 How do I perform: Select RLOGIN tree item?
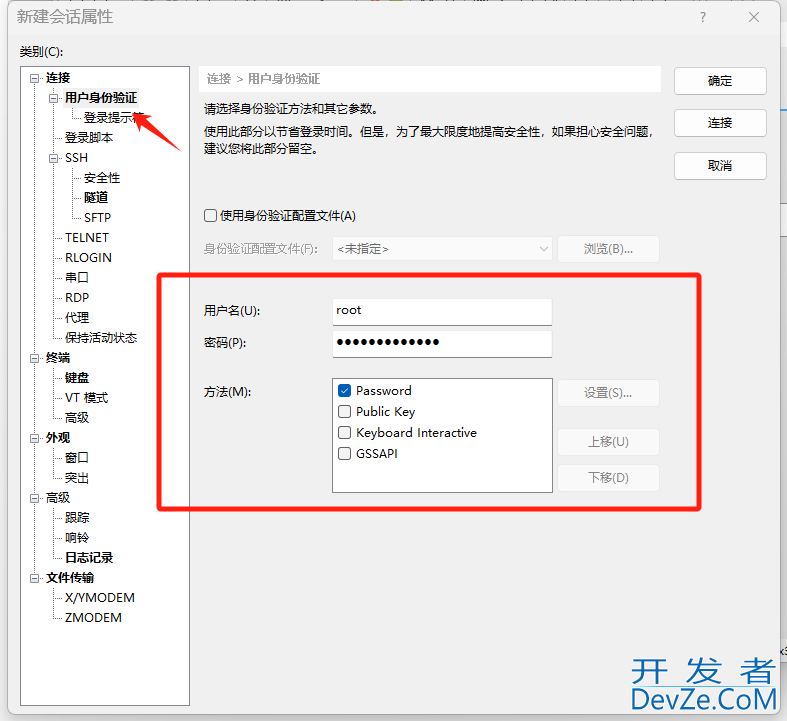coord(88,257)
